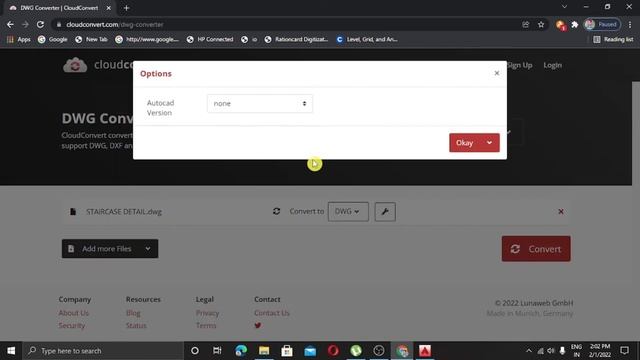
Task: Show hidden system tray icons
Action: pyautogui.click(x=529, y=351)
